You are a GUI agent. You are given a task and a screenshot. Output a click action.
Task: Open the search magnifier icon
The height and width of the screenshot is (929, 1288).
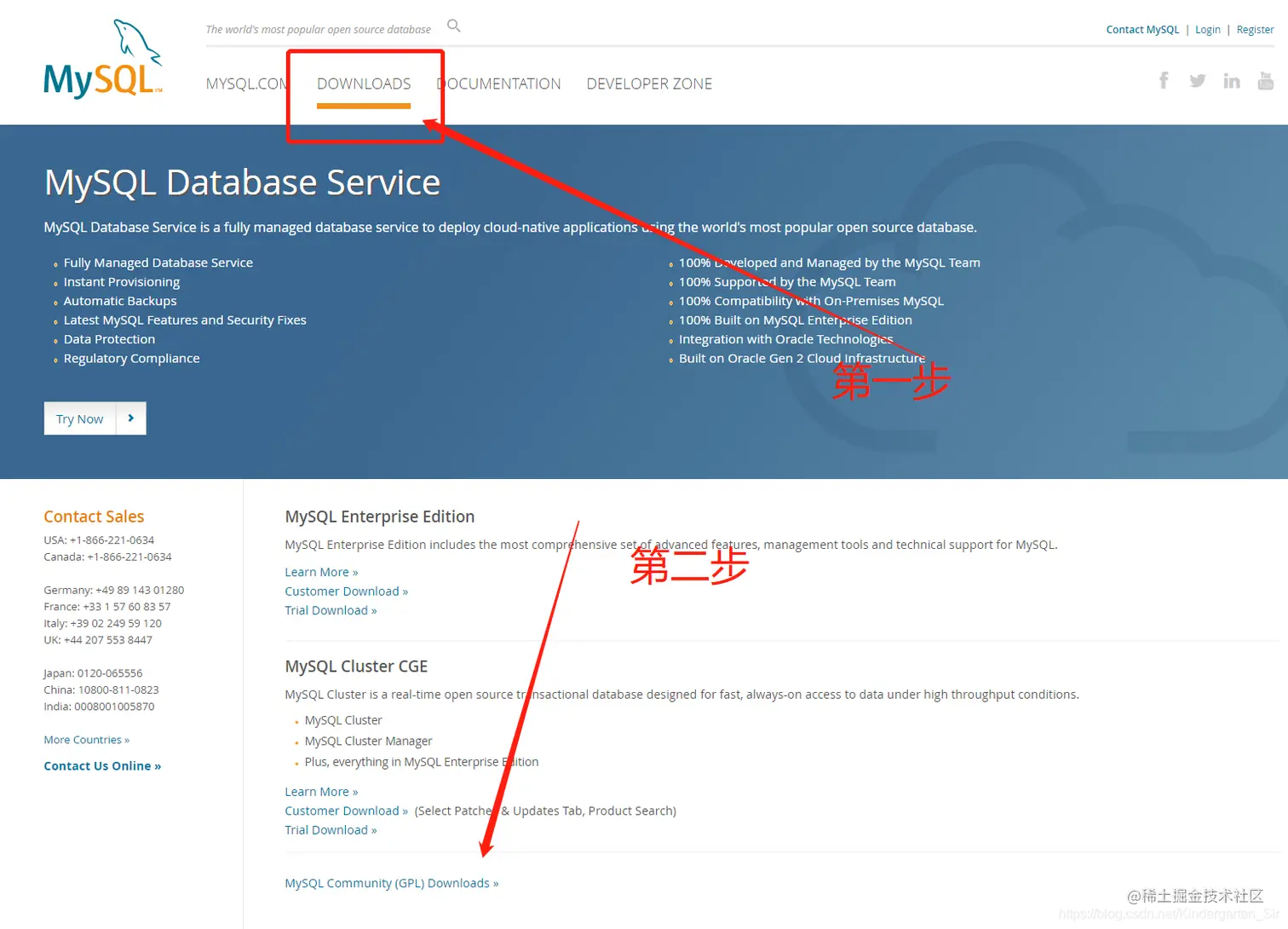454,26
